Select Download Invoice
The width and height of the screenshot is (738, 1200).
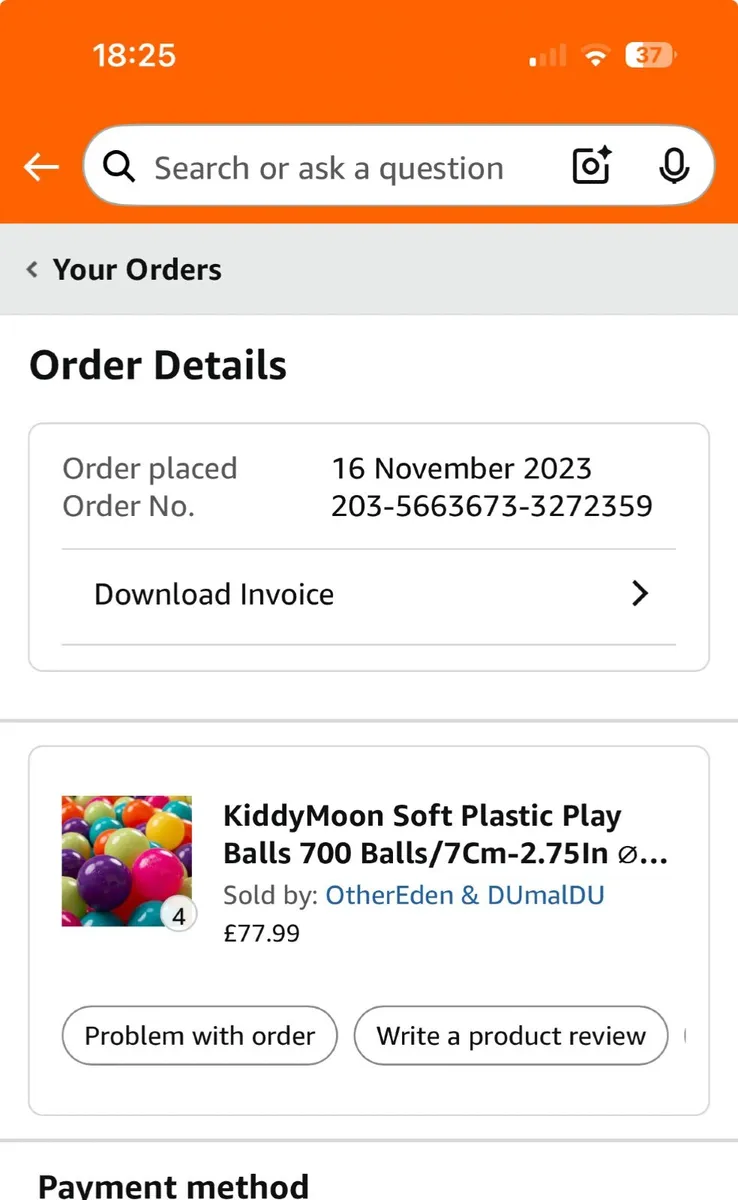pos(213,593)
